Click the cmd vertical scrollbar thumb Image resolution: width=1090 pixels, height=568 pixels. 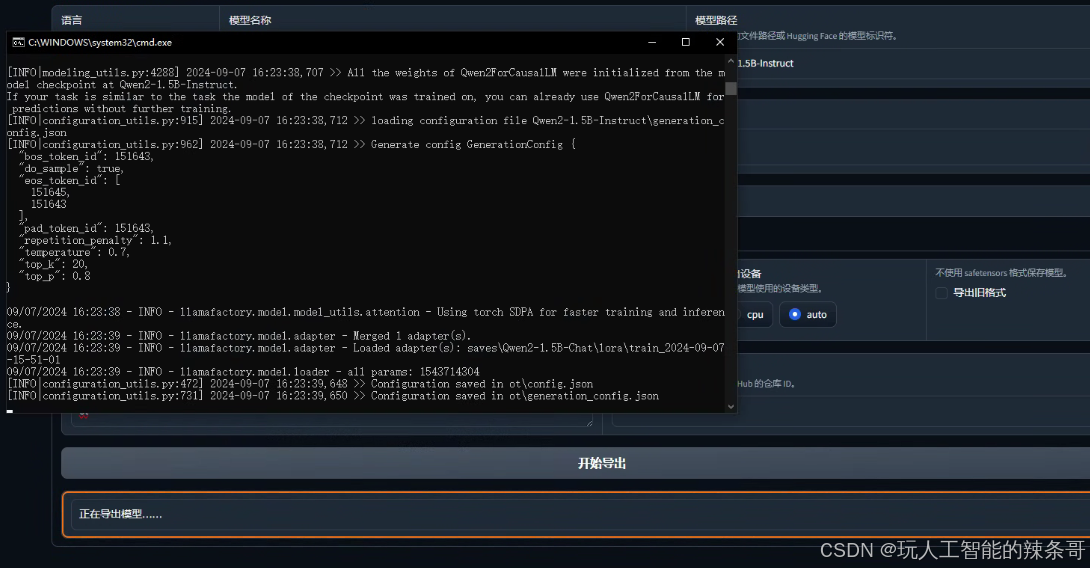coord(731,88)
